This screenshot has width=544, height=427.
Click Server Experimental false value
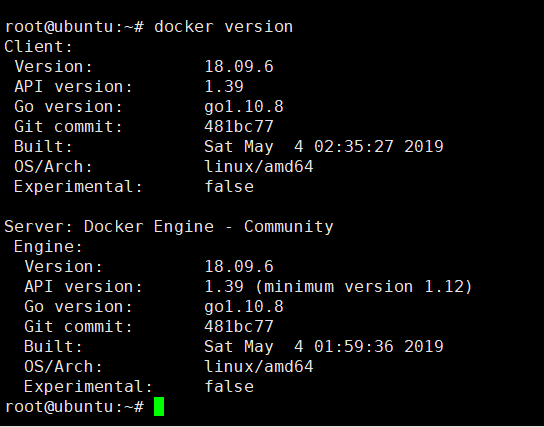pos(229,386)
